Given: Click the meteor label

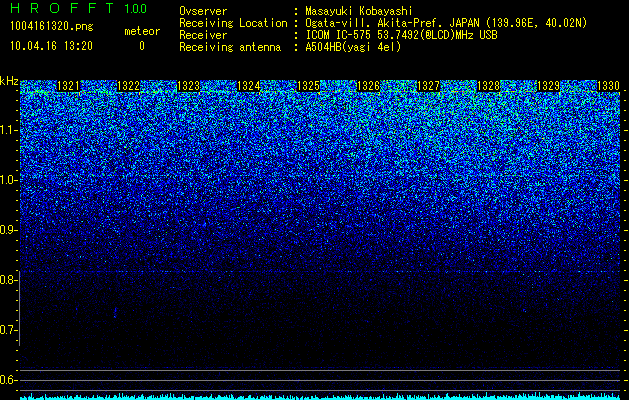Looking at the screenshot, I should (142, 31).
